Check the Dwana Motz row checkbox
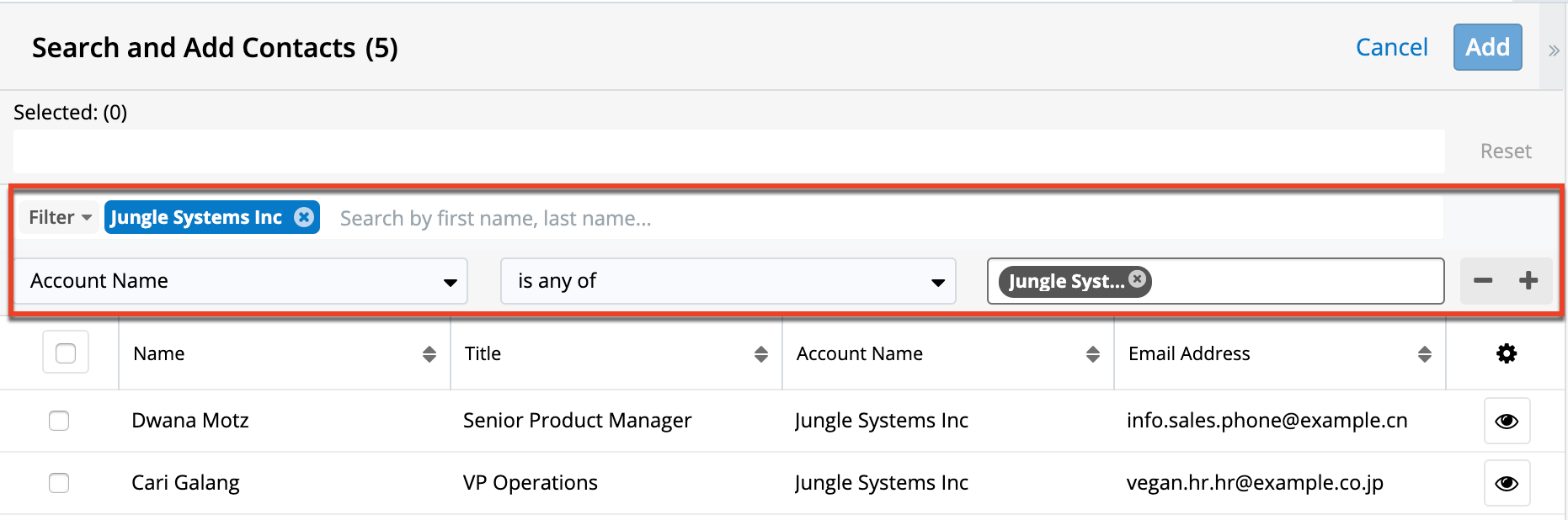 click(x=59, y=420)
